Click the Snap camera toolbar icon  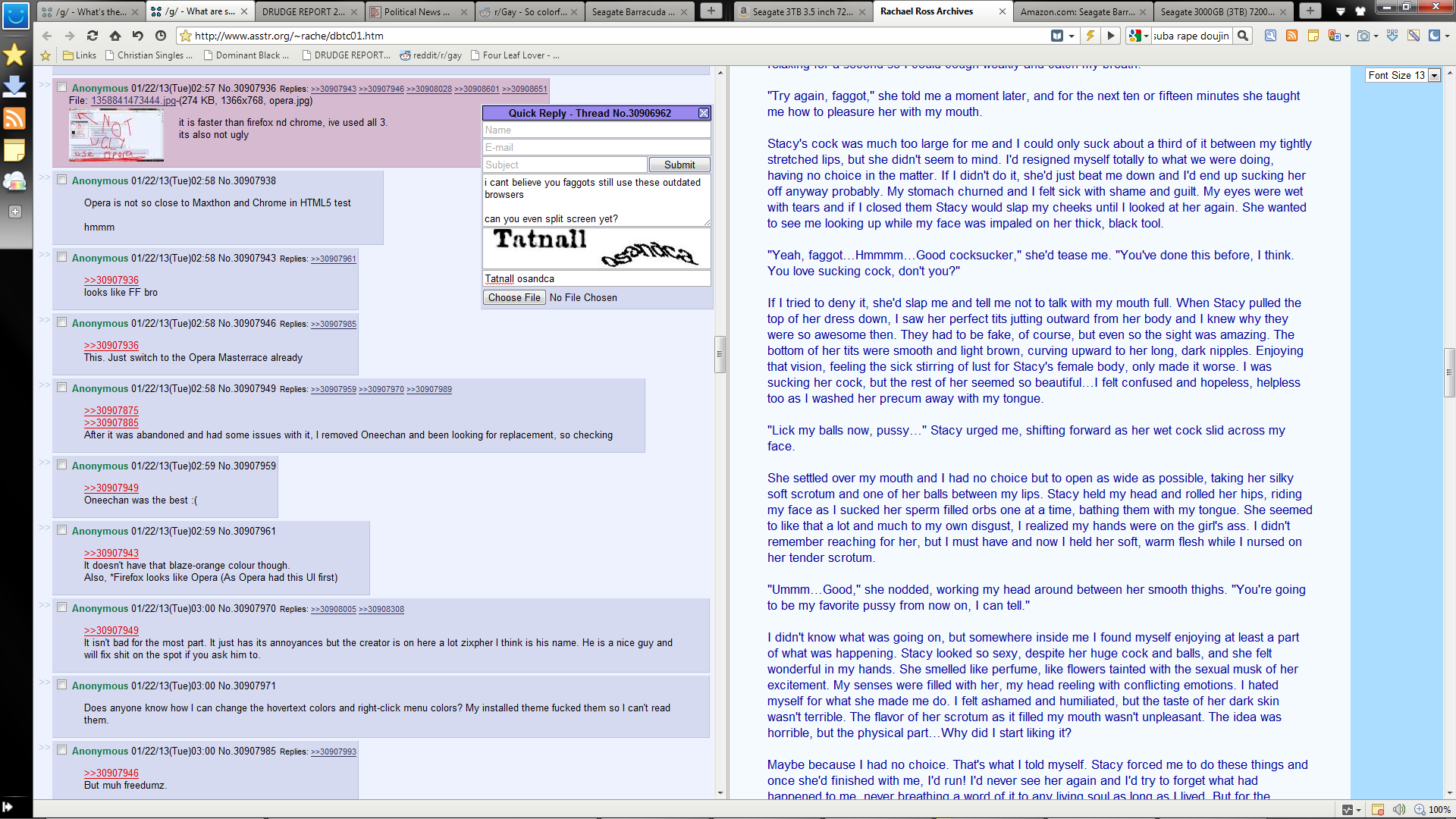[x=1363, y=36]
